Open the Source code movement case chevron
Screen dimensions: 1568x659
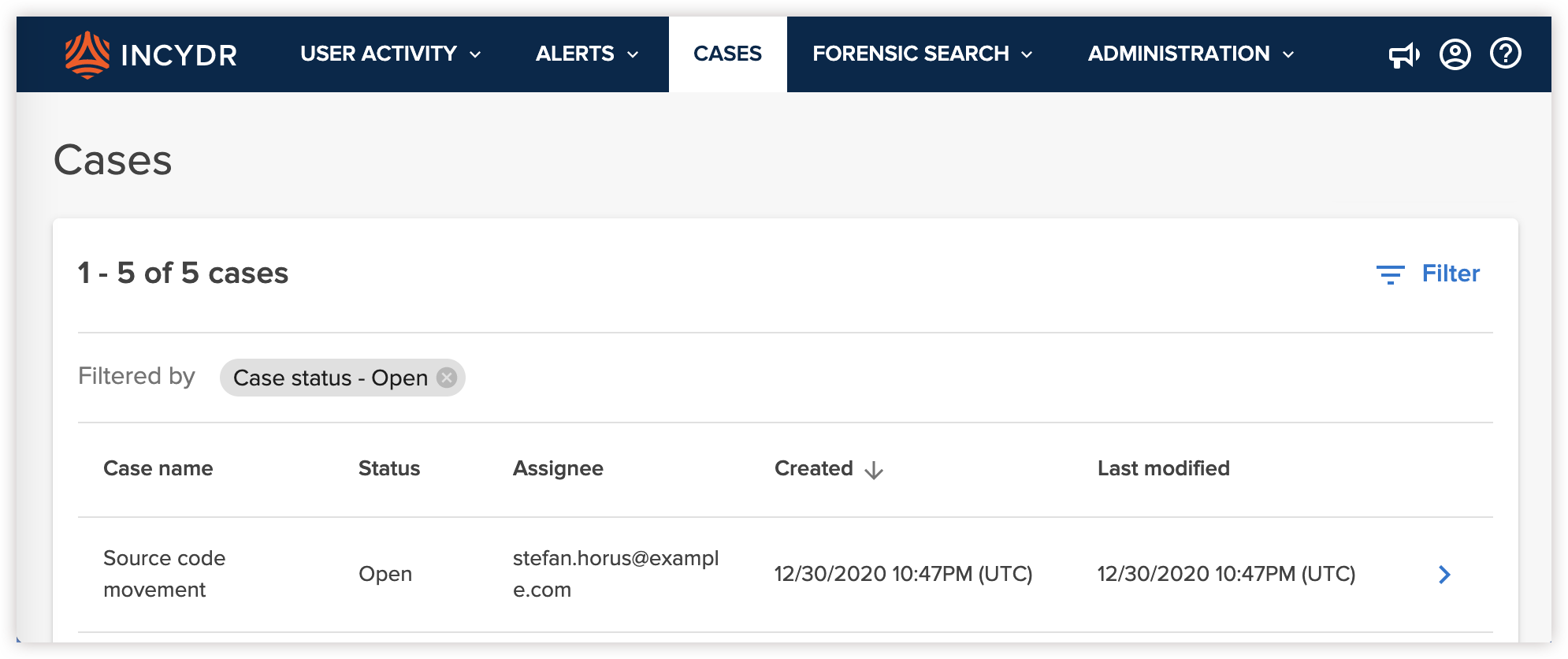[1444, 575]
